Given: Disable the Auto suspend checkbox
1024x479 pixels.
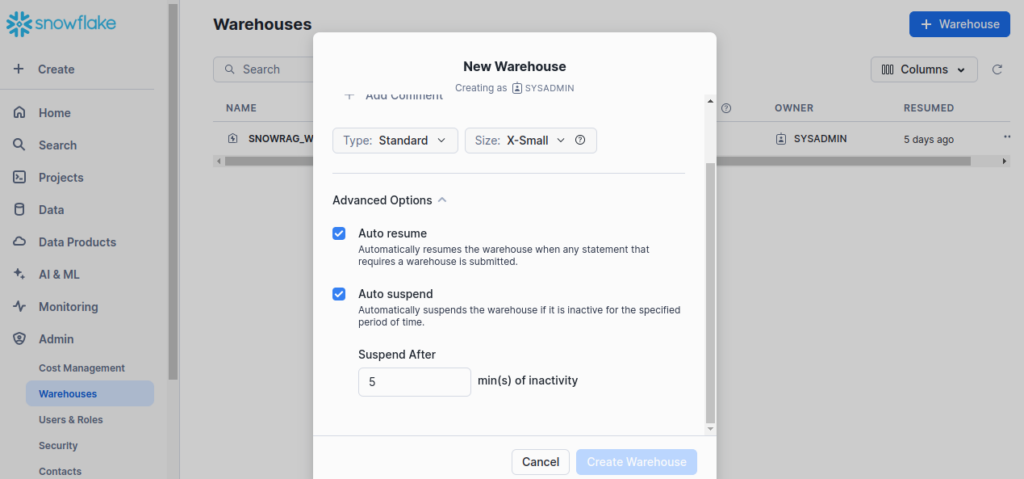Looking at the screenshot, I should coord(339,294).
